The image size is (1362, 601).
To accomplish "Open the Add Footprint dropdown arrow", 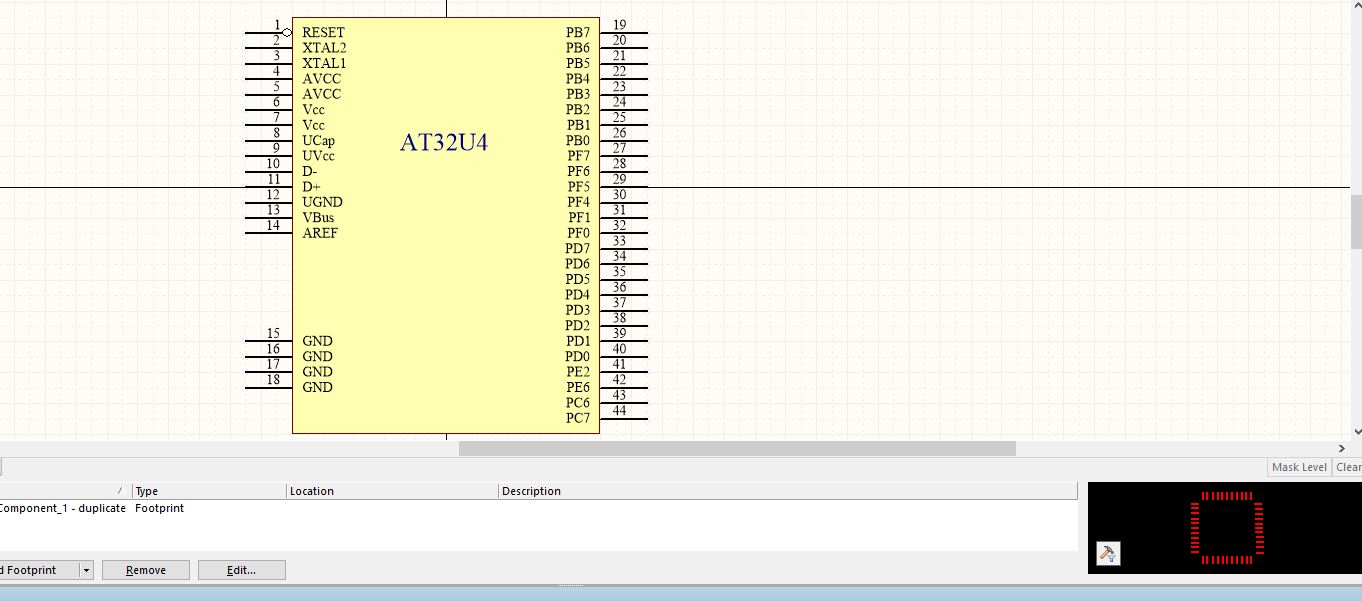I will [86, 570].
